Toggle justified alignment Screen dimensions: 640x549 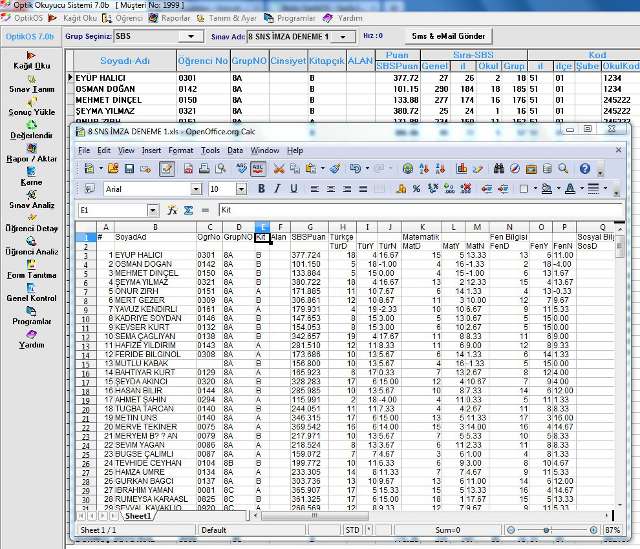click(363, 189)
